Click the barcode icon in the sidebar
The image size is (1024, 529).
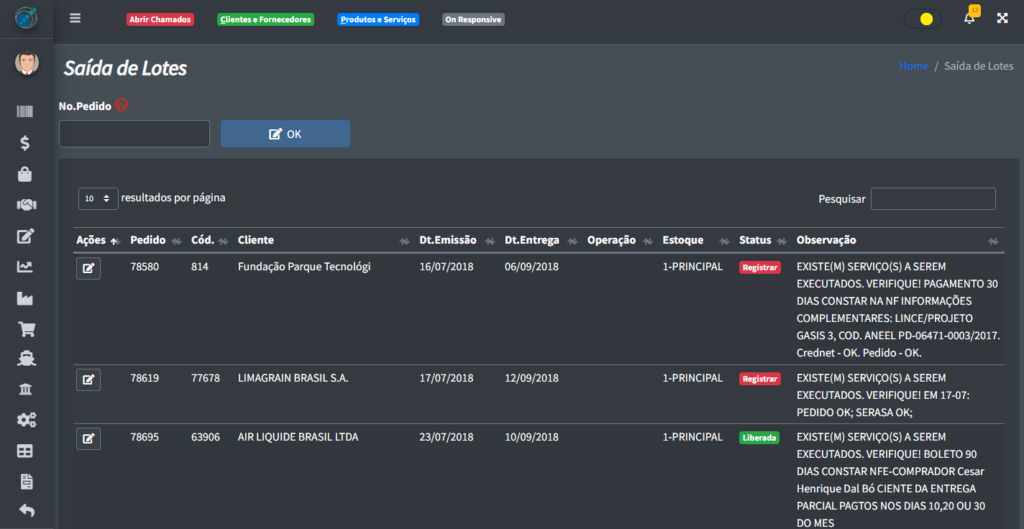click(26, 113)
